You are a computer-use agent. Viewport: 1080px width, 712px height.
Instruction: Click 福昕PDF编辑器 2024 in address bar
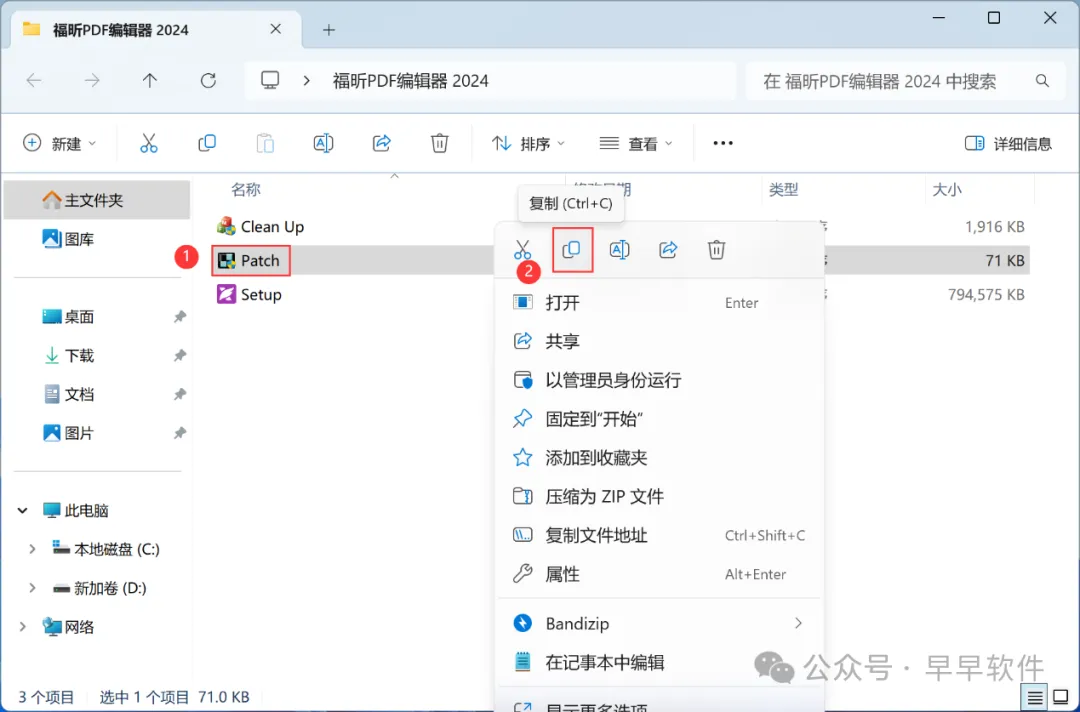click(x=411, y=81)
